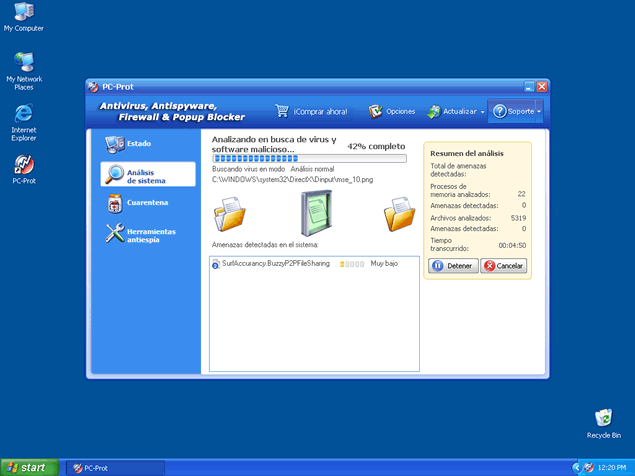Click the Muy bajo threat level meter
635x476 pixels.
point(352,264)
